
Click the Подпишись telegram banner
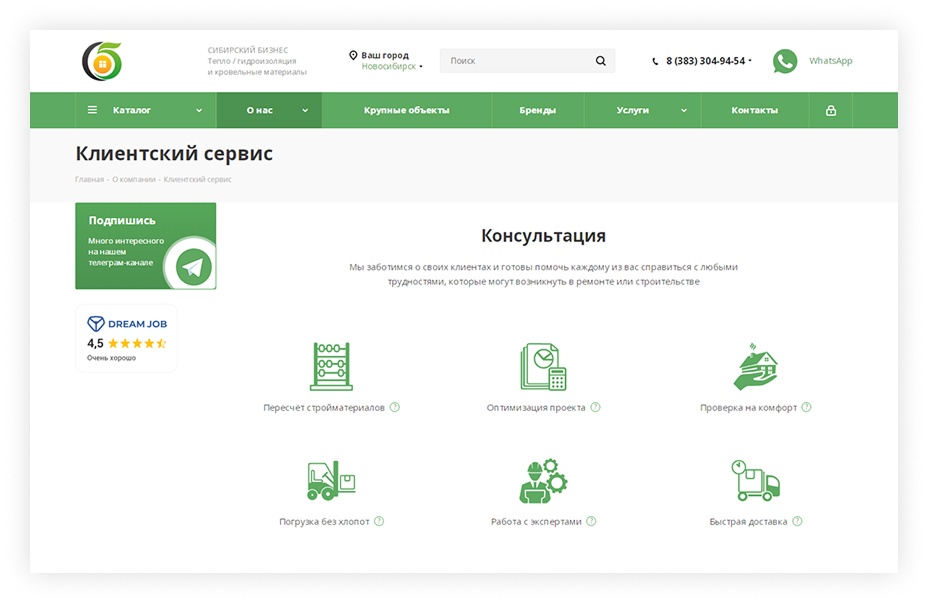[x=146, y=246]
